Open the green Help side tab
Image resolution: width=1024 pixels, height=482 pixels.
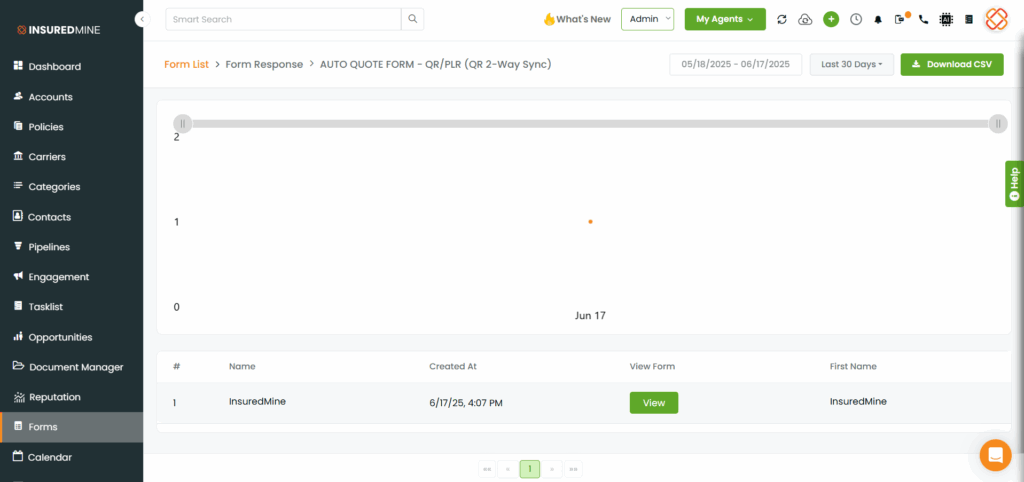(x=1014, y=184)
